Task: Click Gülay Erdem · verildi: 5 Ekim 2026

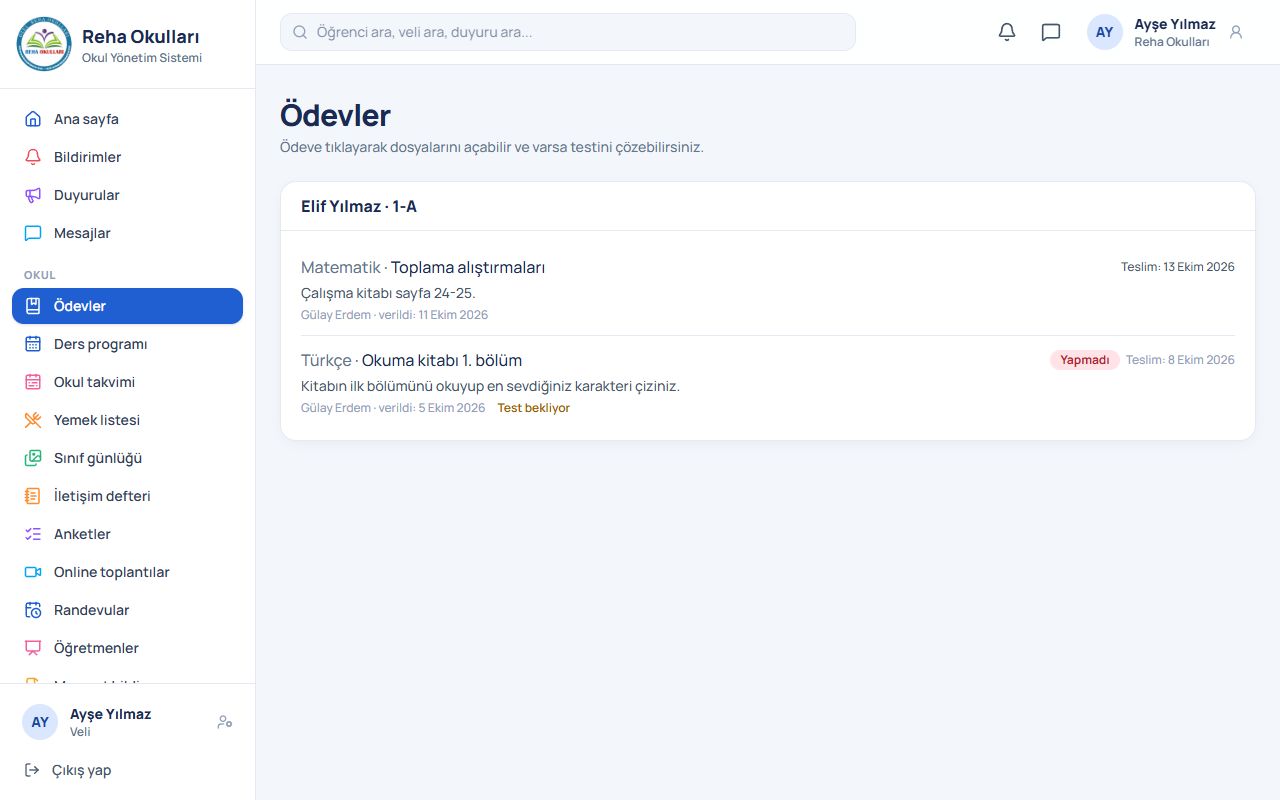Action: click(x=393, y=408)
